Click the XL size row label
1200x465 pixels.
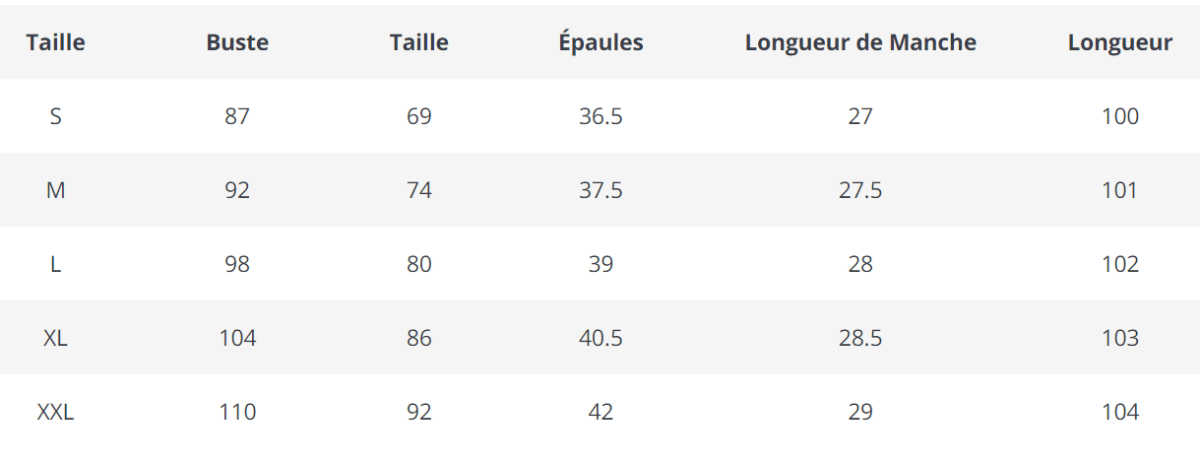56,338
